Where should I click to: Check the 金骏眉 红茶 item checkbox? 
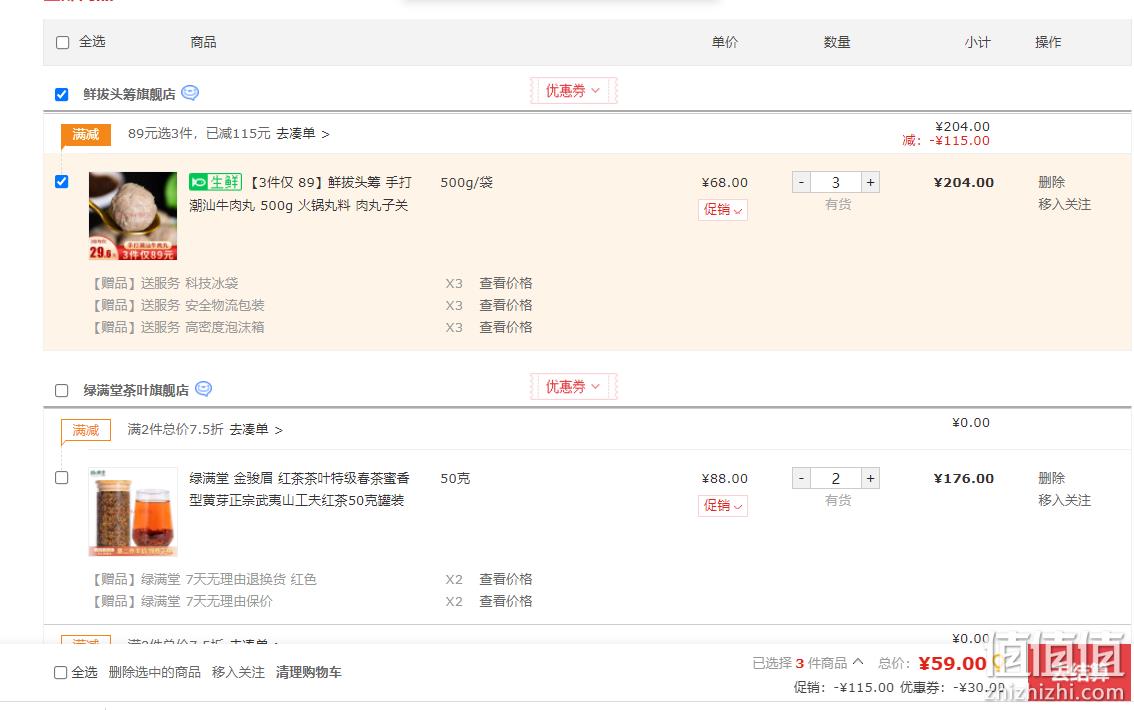tap(61, 478)
